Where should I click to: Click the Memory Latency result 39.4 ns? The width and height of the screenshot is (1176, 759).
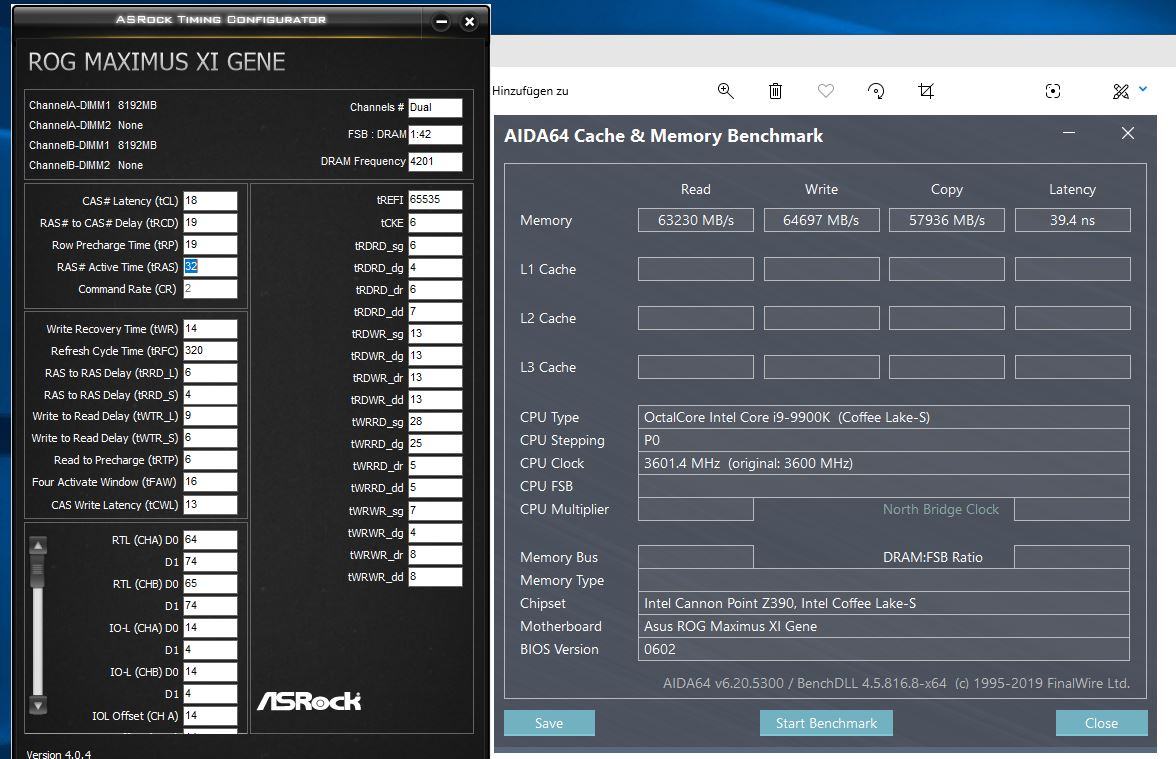pos(1072,220)
